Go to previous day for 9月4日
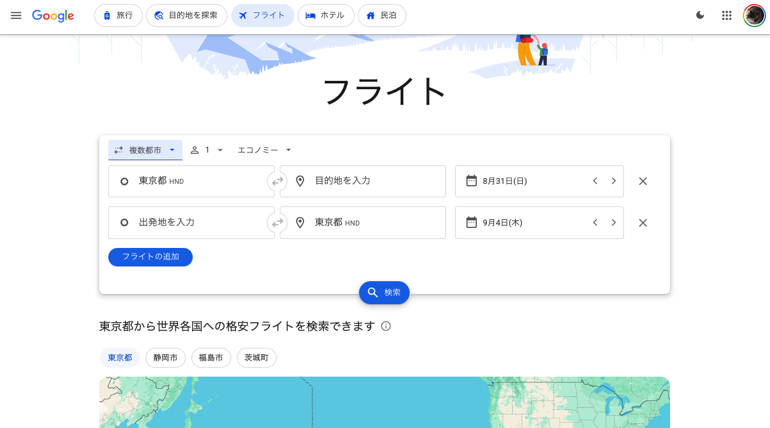 tap(595, 223)
